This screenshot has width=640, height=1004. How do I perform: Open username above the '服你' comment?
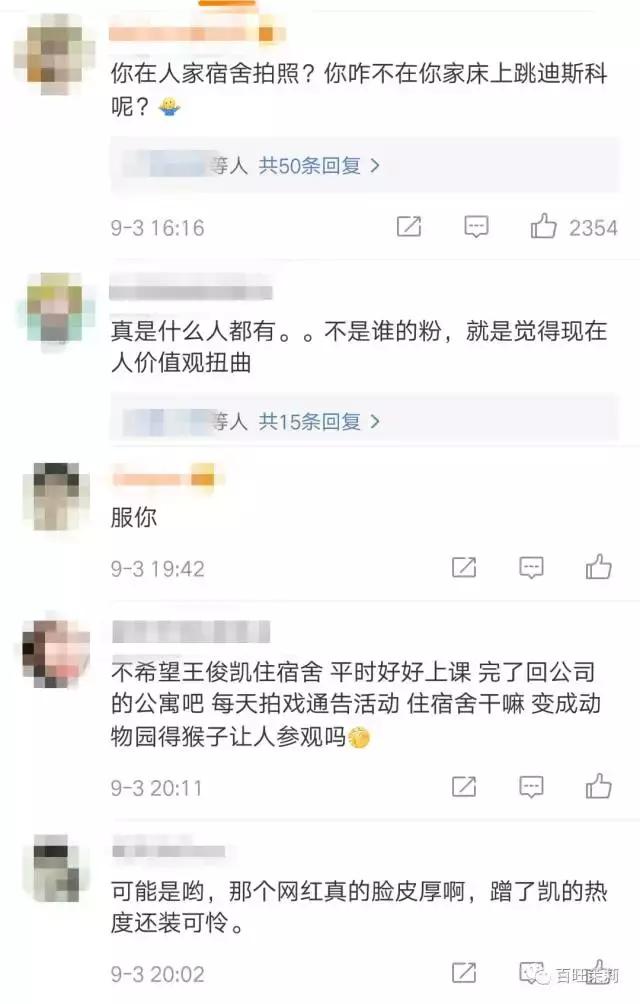[163, 478]
